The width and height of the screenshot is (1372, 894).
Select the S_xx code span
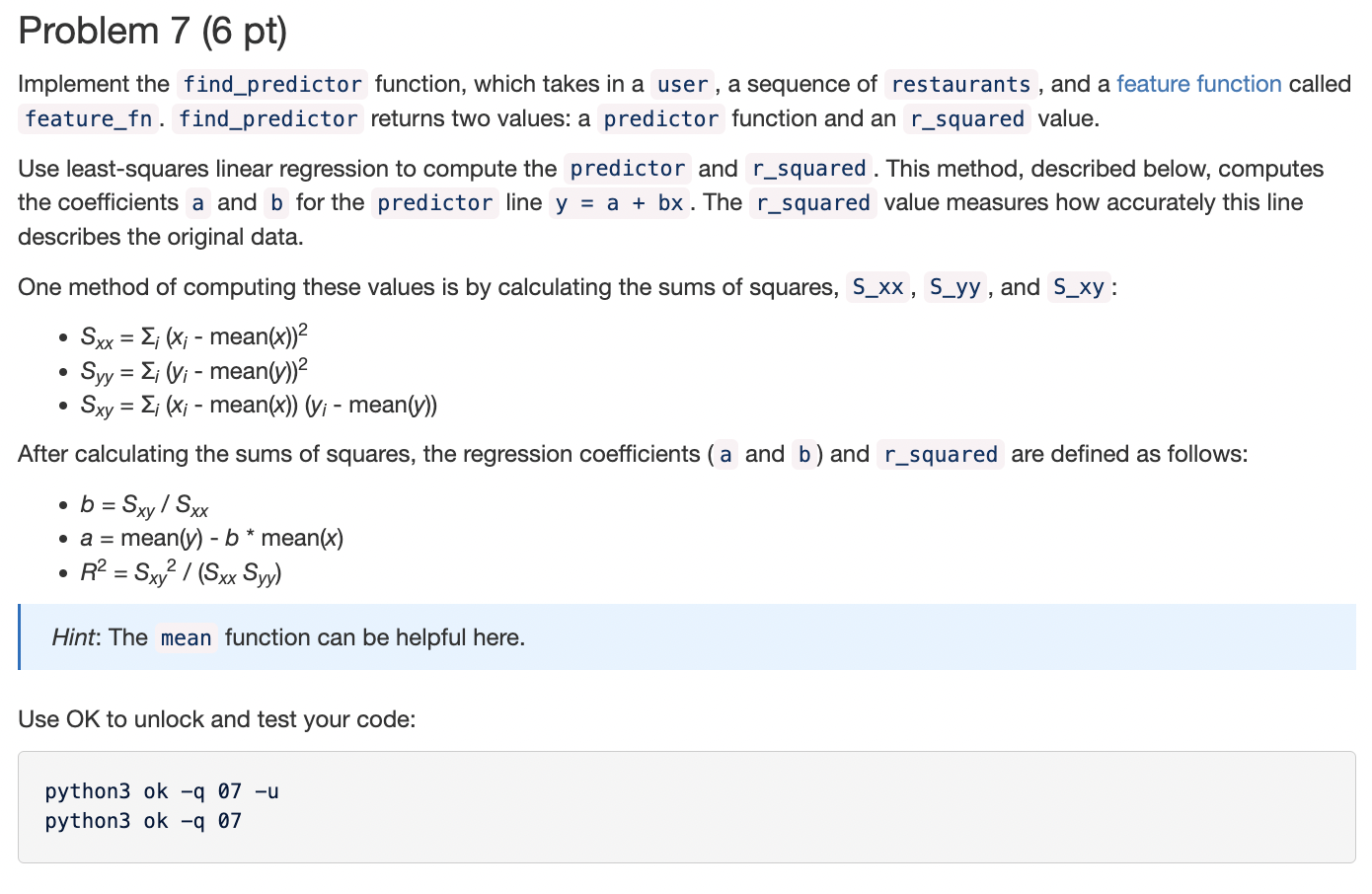[877, 287]
